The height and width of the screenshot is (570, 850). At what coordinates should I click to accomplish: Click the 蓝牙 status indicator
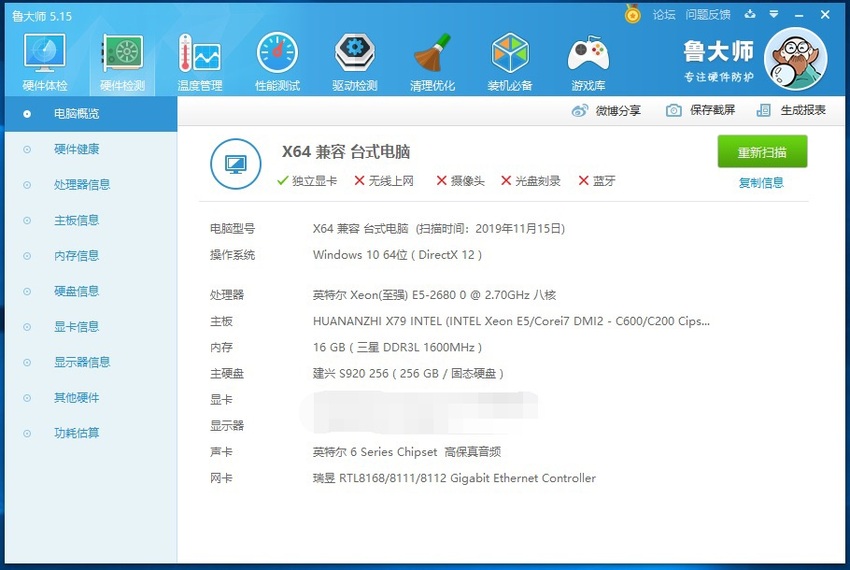(x=597, y=181)
